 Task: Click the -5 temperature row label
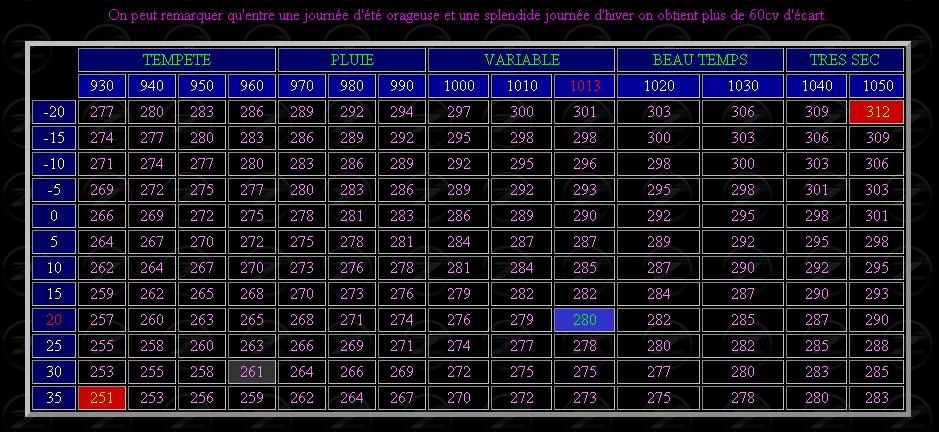[54, 190]
